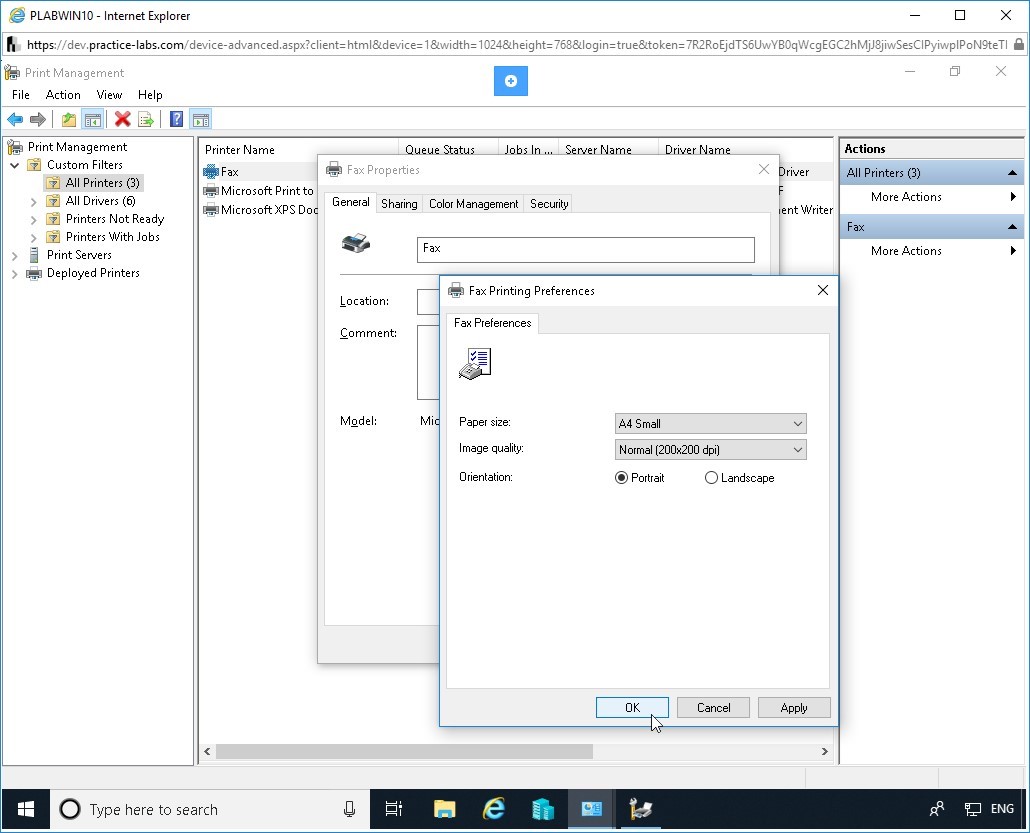Click the red Delete icon in the toolbar
Viewport: 1030px width, 833px height.
122,120
